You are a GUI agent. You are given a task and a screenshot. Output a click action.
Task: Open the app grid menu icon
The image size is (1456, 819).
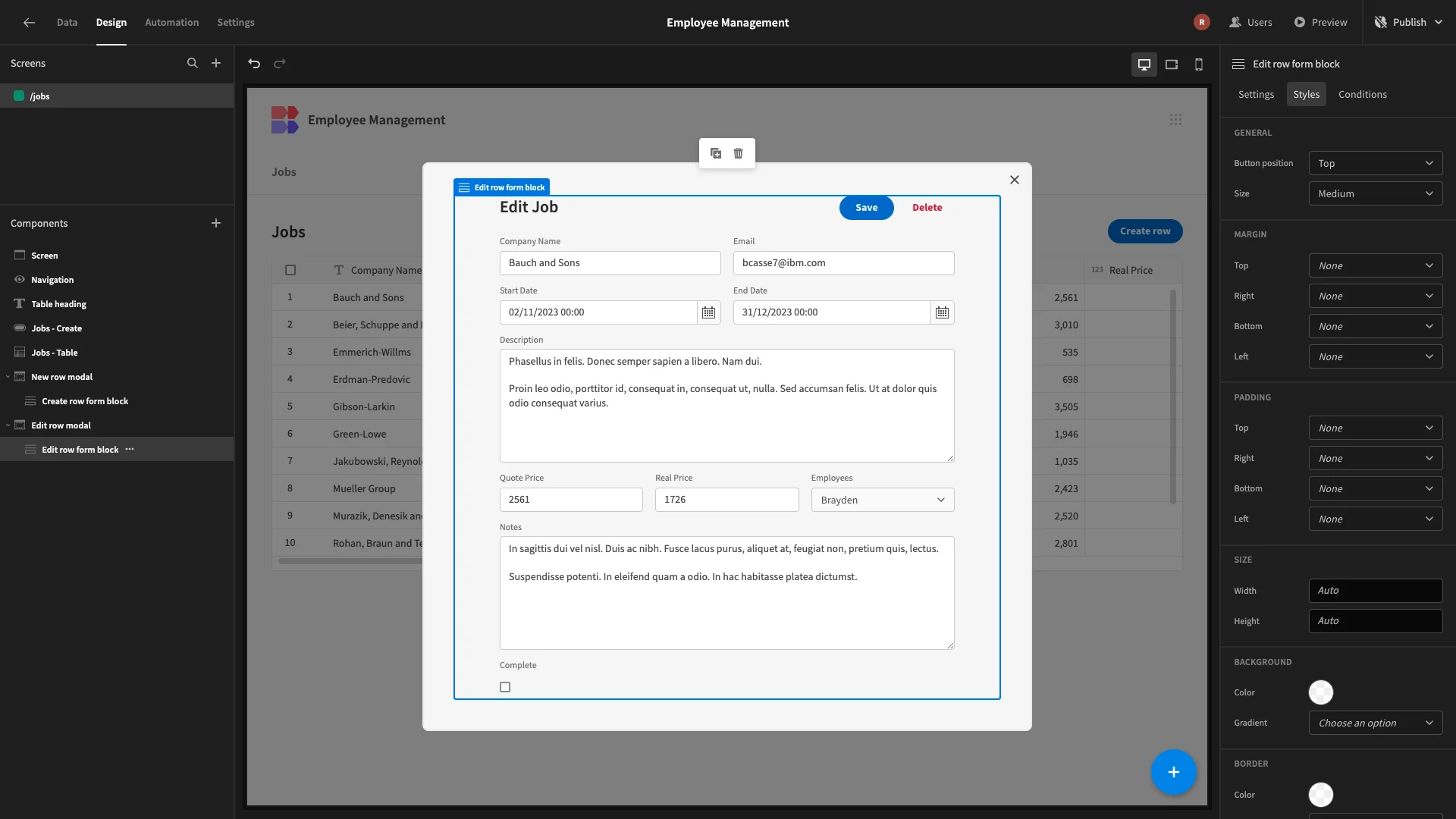[x=1175, y=120]
